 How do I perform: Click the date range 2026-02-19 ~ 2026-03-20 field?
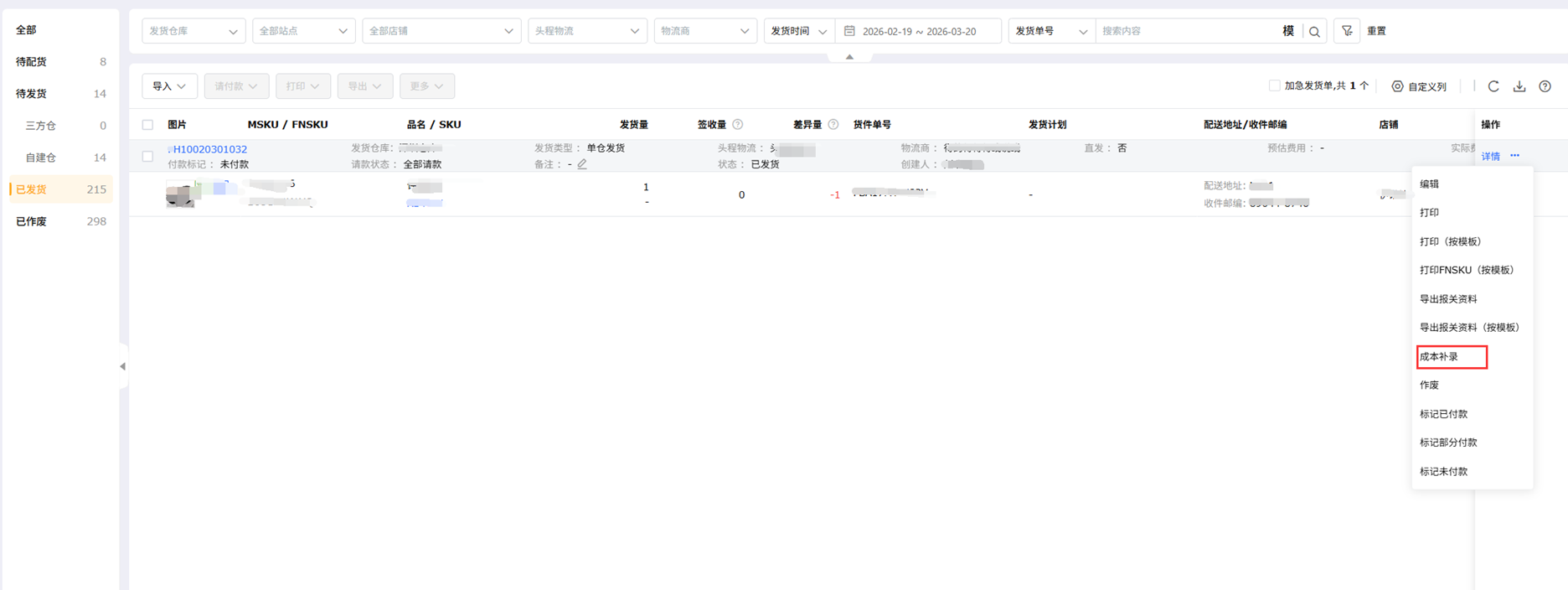[x=919, y=31]
